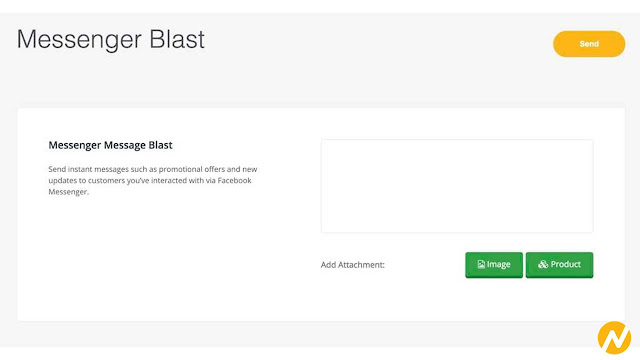Screen dimensions: 640x360
Task: Open the yellow N logo badge
Action: tap(614, 338)
